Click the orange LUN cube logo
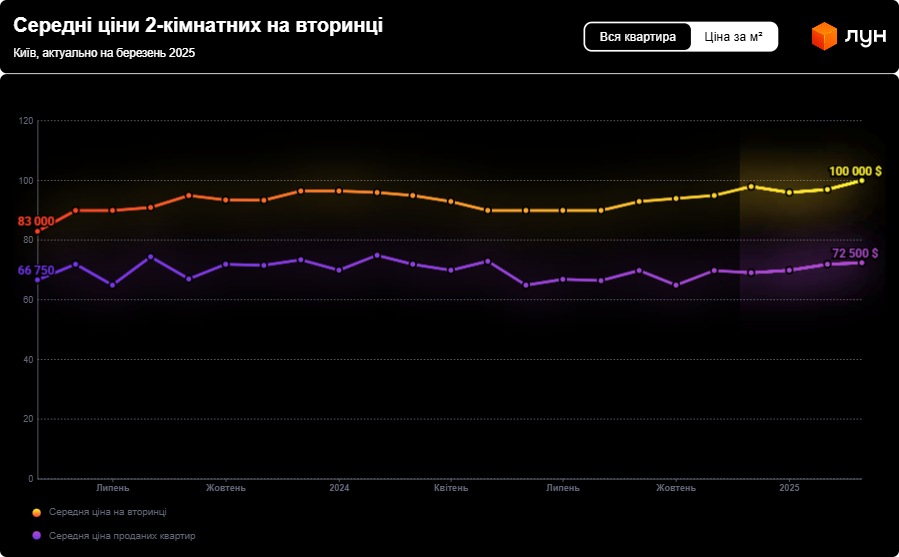The image size is (899, 557). (x=823, y=37)
